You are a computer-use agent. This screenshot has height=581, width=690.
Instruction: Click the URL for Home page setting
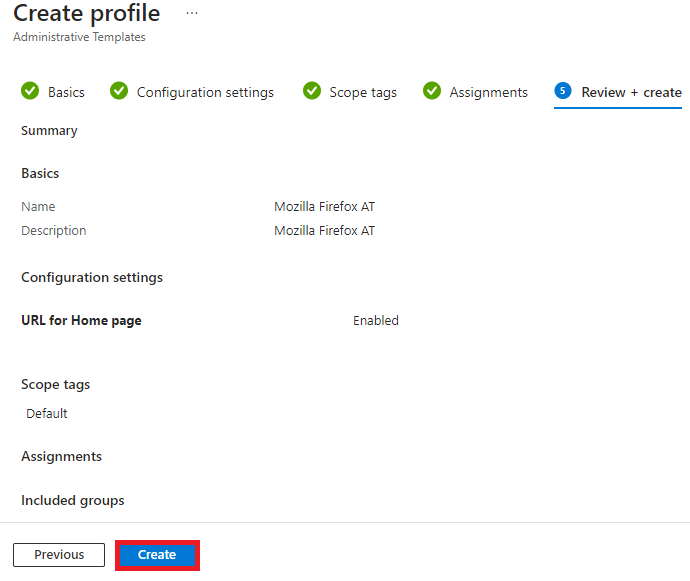[81, 320]
